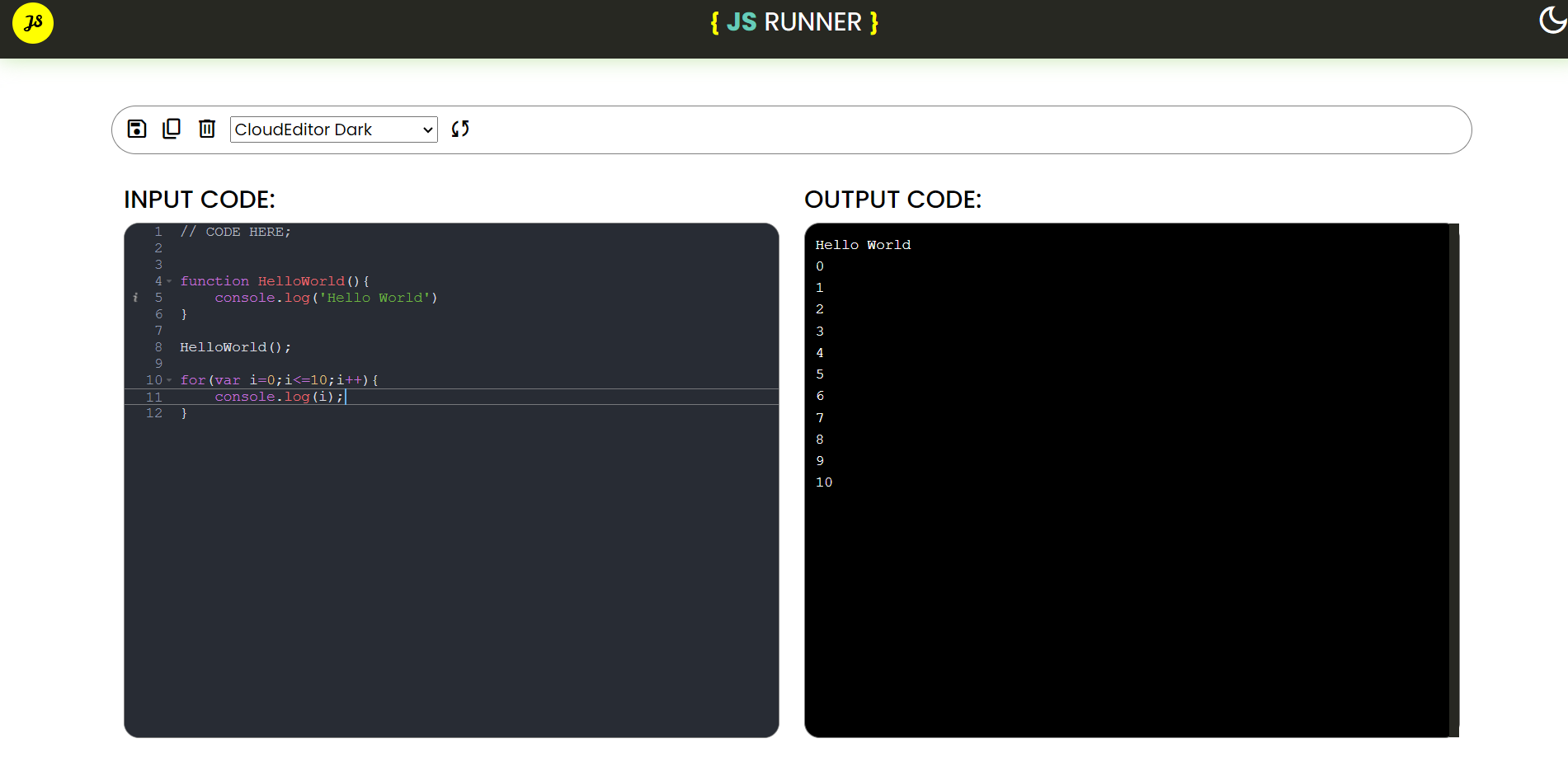The height and width of the screenshot is (781, 1568).
Task: Click the 'console.log(i);' line
Action: [279, 397]
